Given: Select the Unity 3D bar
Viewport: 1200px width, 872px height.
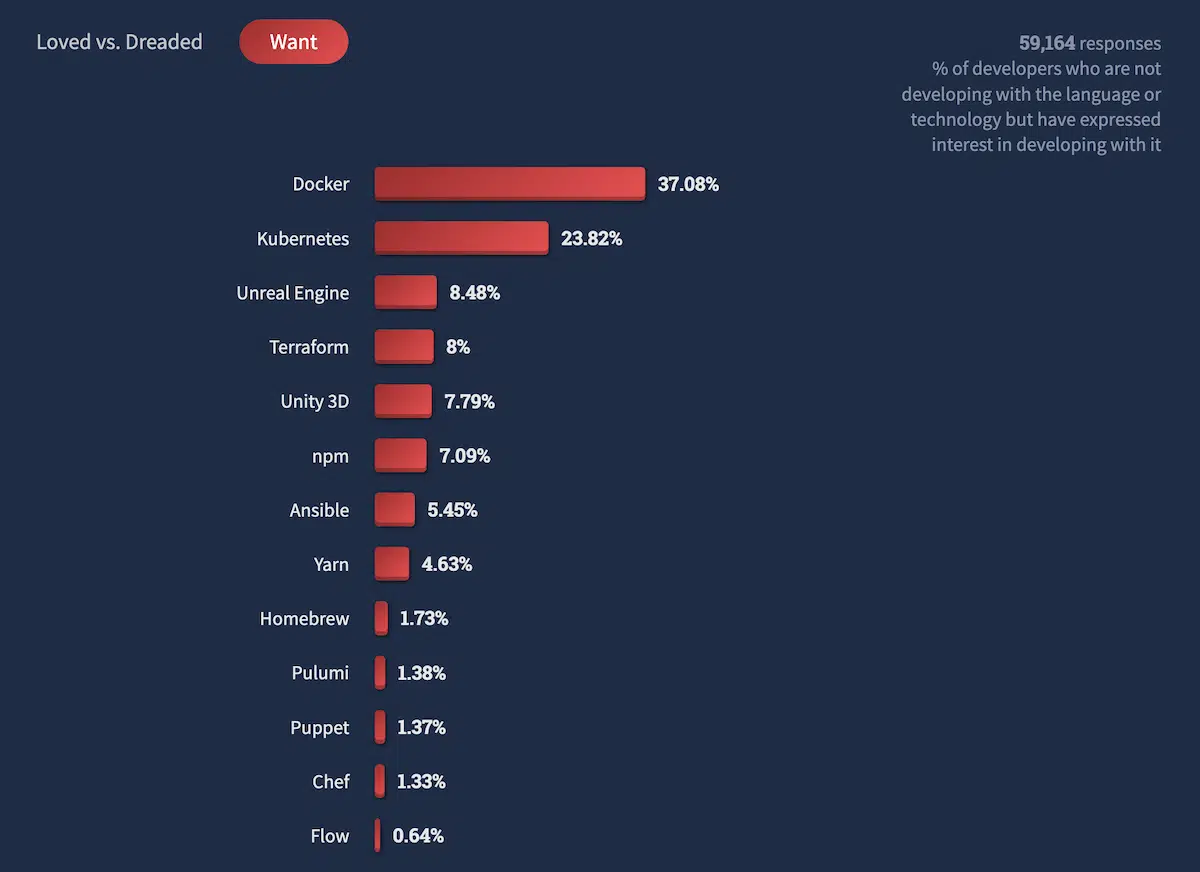Looking at the screenshot, I should pyautogui.click(x=402, y=401).
